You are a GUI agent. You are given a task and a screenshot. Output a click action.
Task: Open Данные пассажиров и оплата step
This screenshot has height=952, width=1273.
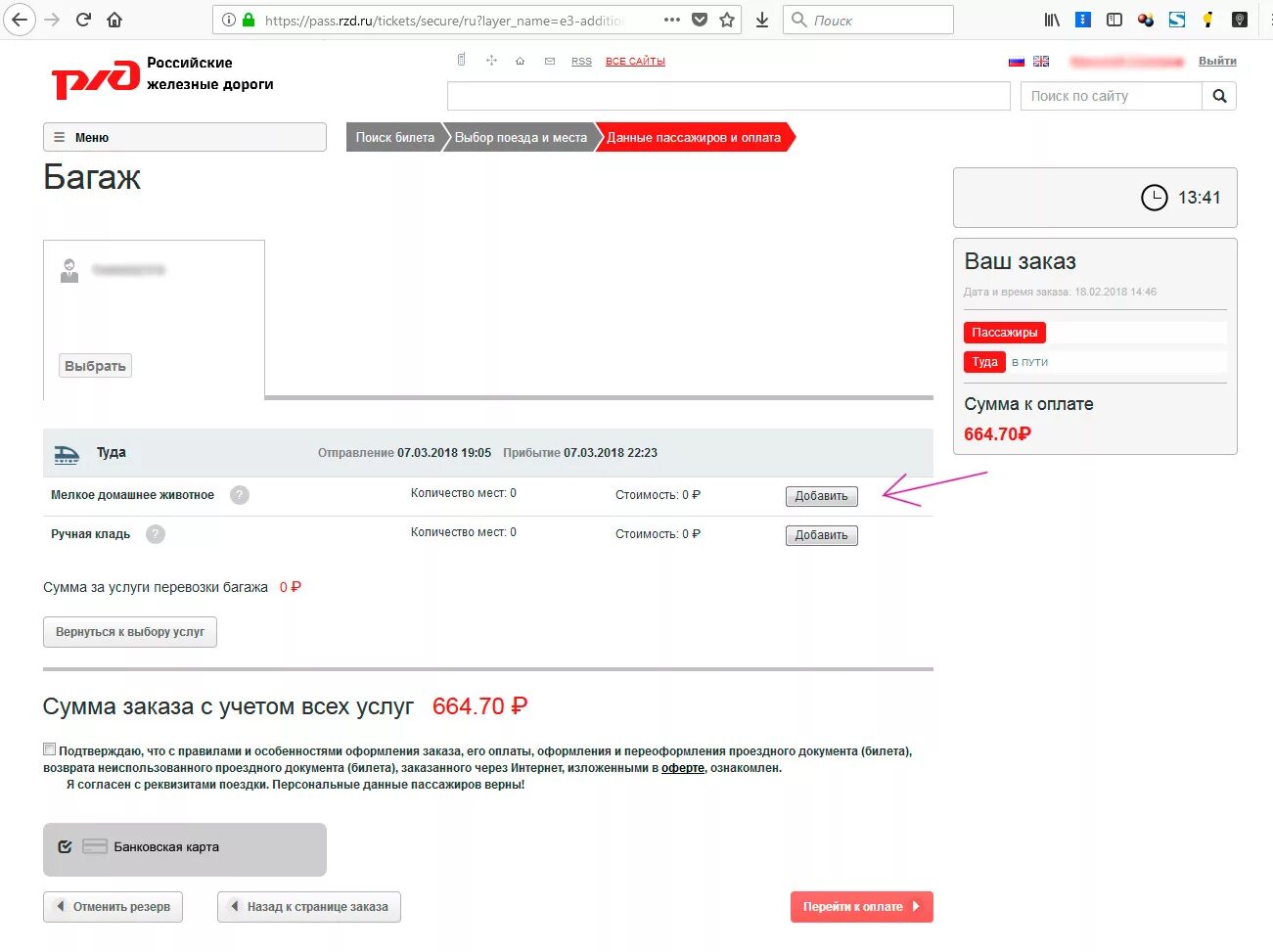(694, 137)
